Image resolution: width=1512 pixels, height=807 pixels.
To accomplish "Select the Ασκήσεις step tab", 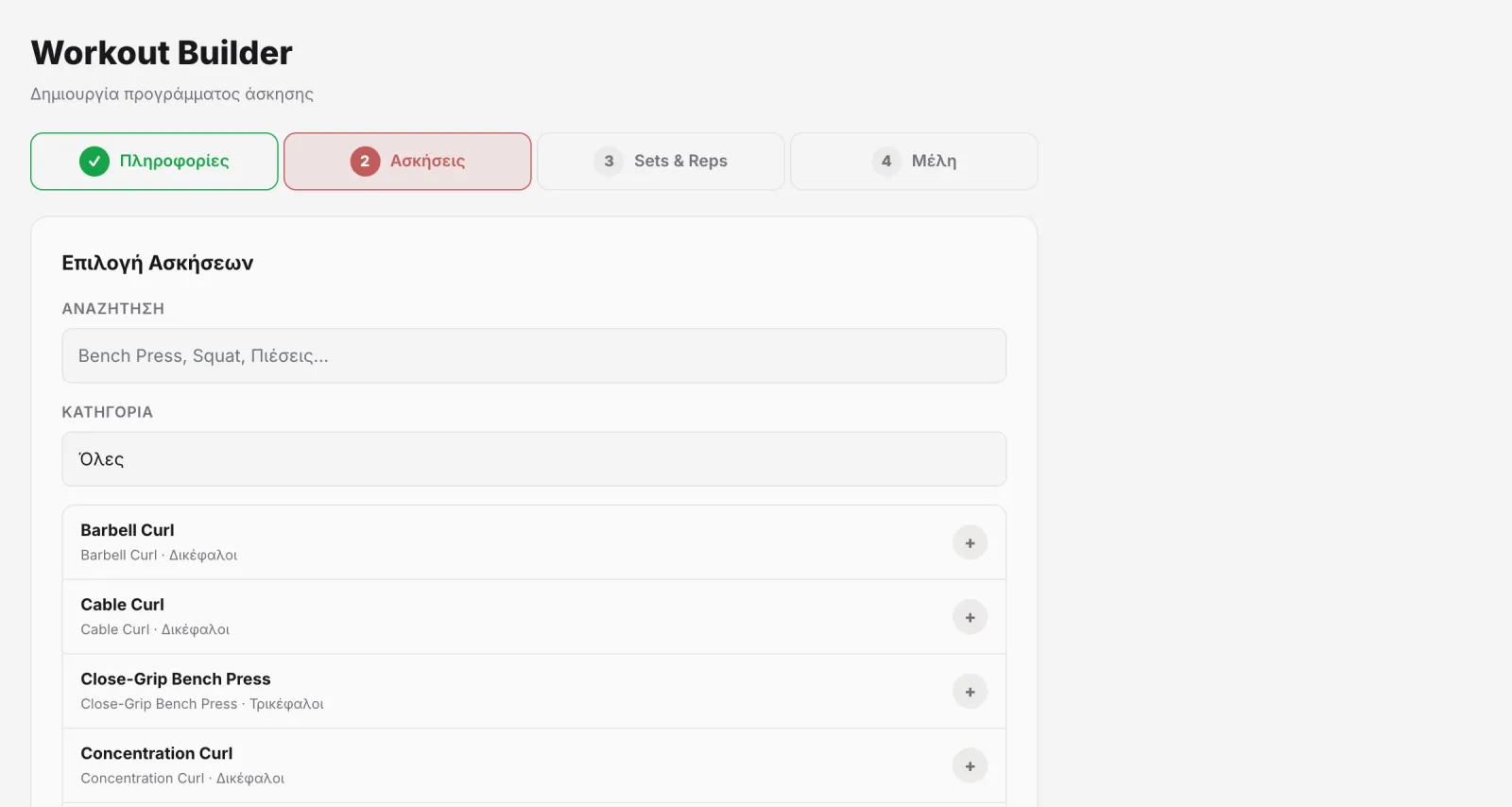I will [407, 162].
